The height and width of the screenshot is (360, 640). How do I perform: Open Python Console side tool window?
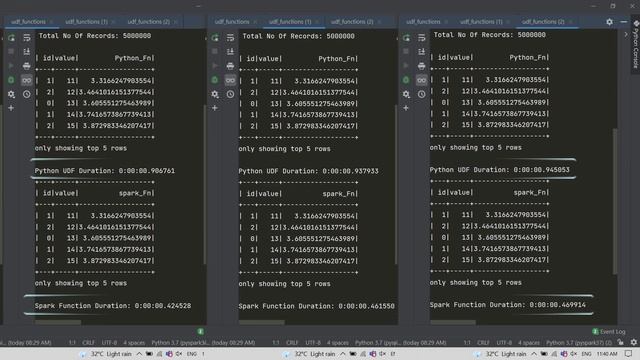pos(636,45)
